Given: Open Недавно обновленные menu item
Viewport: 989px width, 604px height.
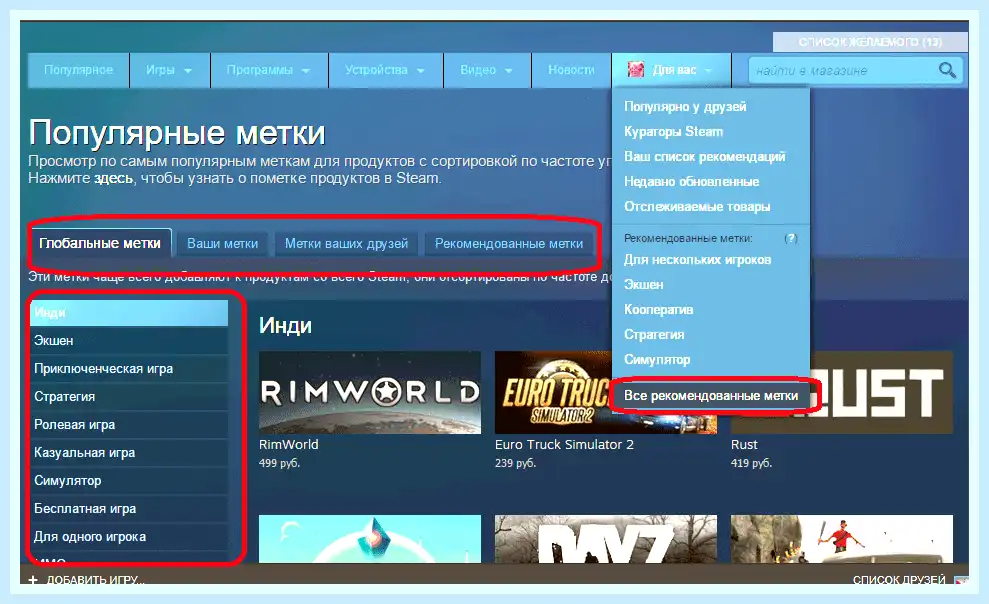Looking at the screenshot, I should [x=691, y=182].
